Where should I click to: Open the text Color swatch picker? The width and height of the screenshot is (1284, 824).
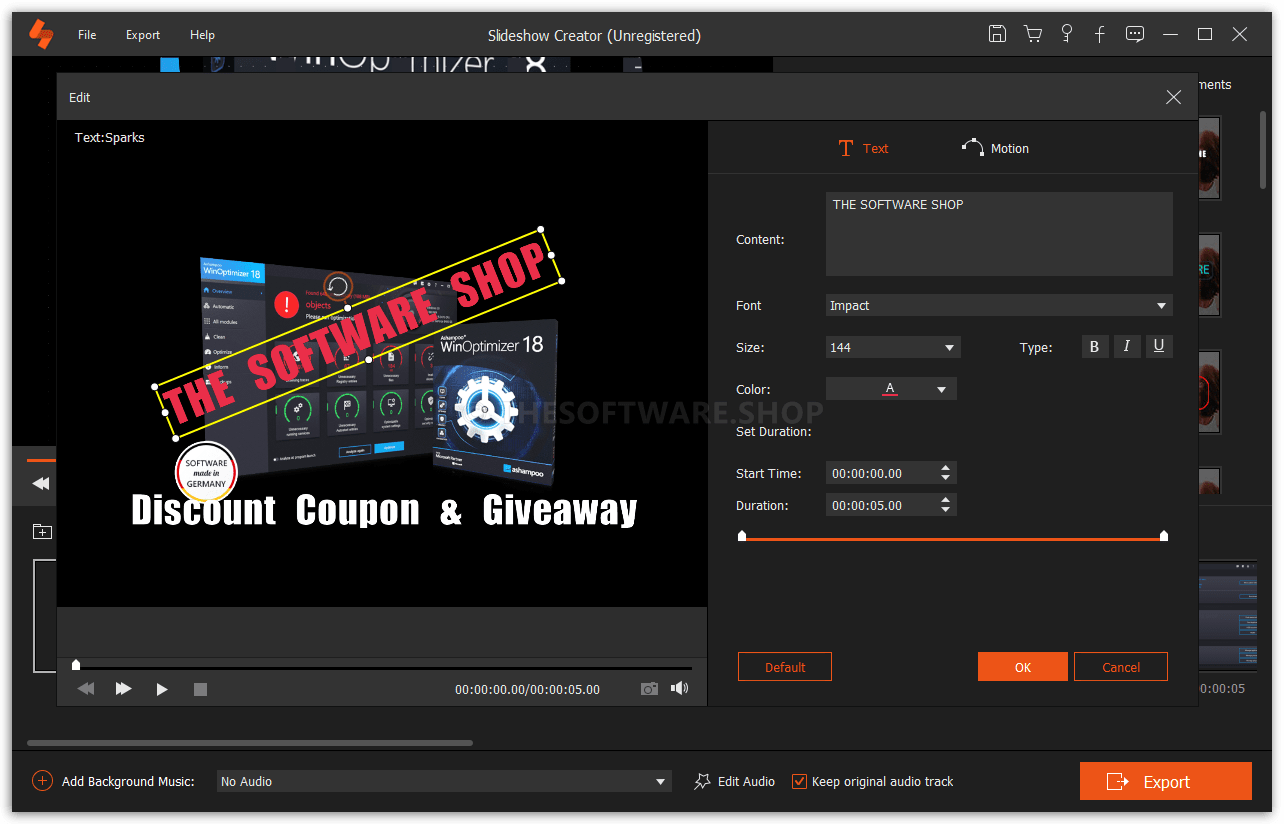click(890, 388)
